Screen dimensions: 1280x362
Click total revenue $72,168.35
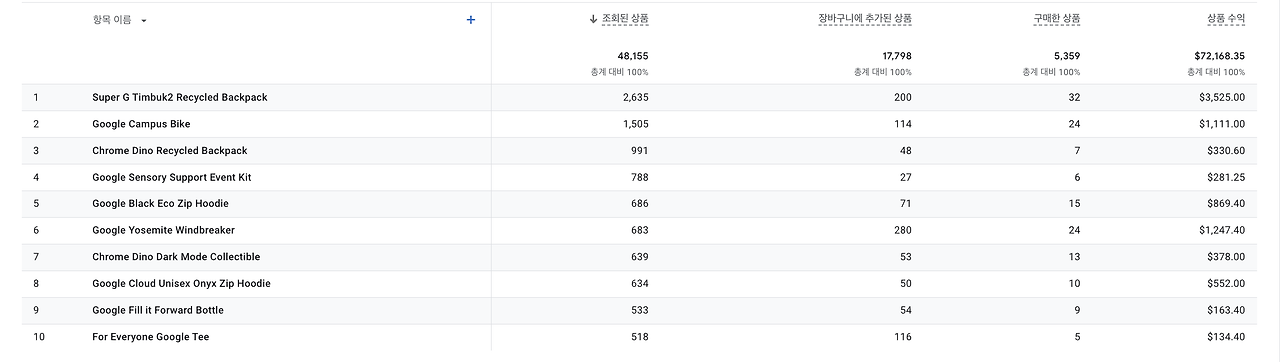1220,56
